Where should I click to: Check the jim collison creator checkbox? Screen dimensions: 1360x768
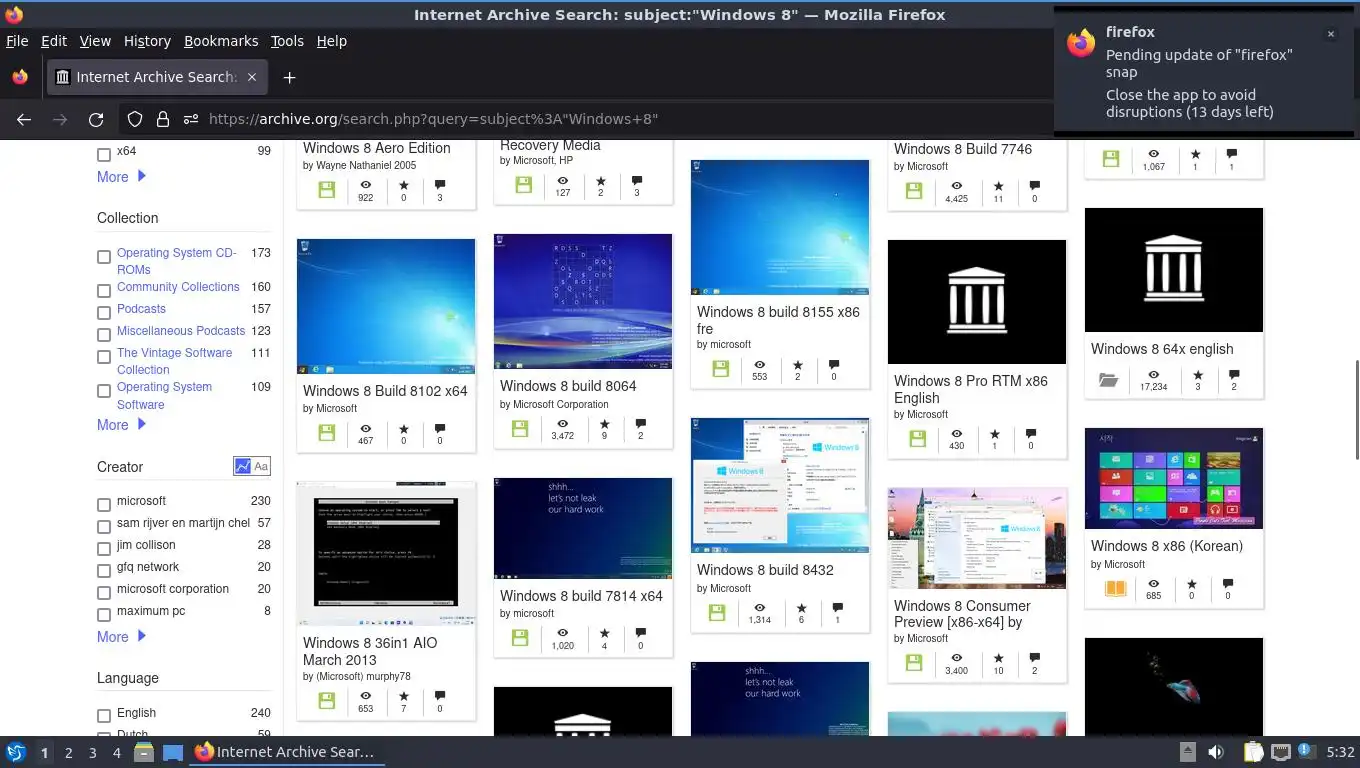(x=104, y=548)
